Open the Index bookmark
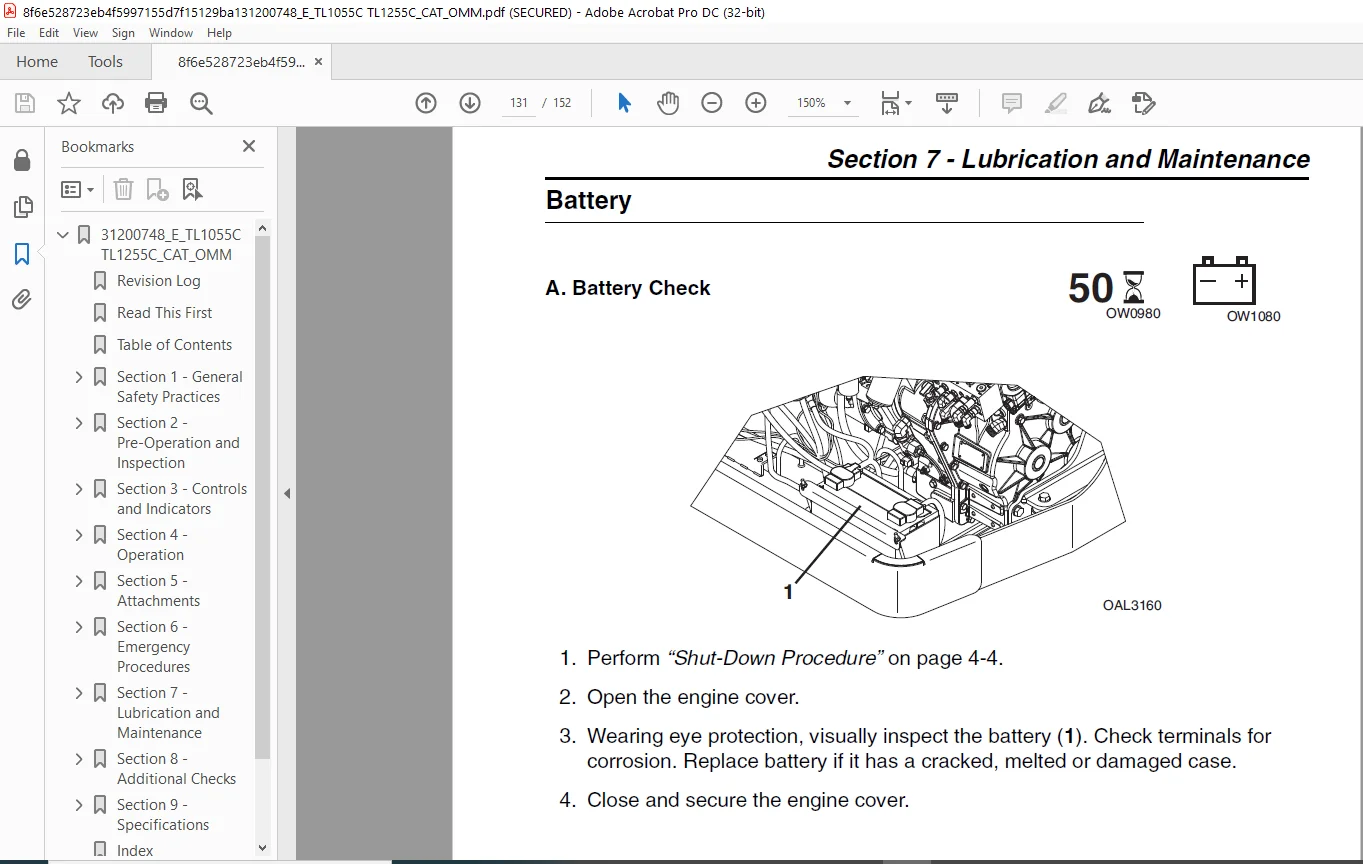The height and width of the screenshot is (864, 1363). [135, 851]
